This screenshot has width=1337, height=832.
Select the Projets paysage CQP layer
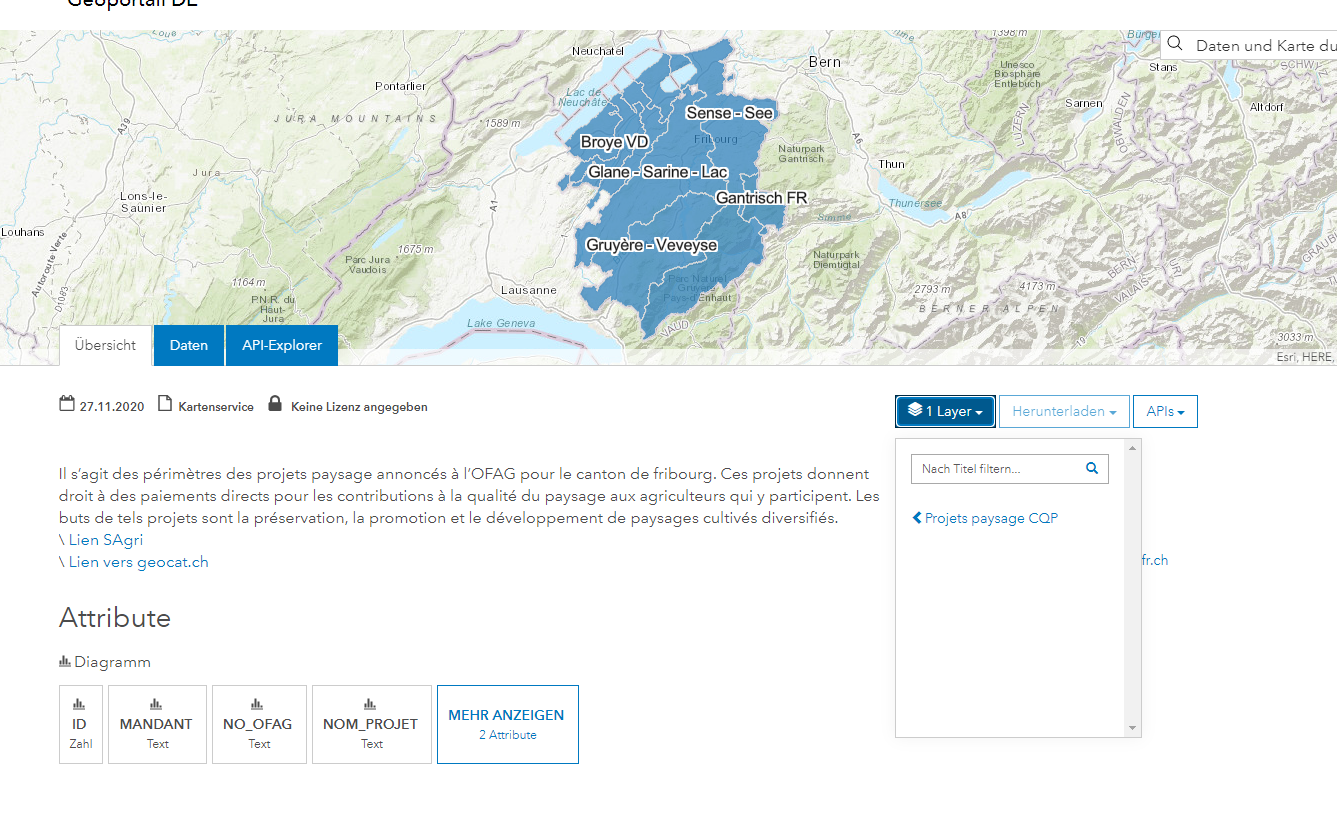coord(991,518)
